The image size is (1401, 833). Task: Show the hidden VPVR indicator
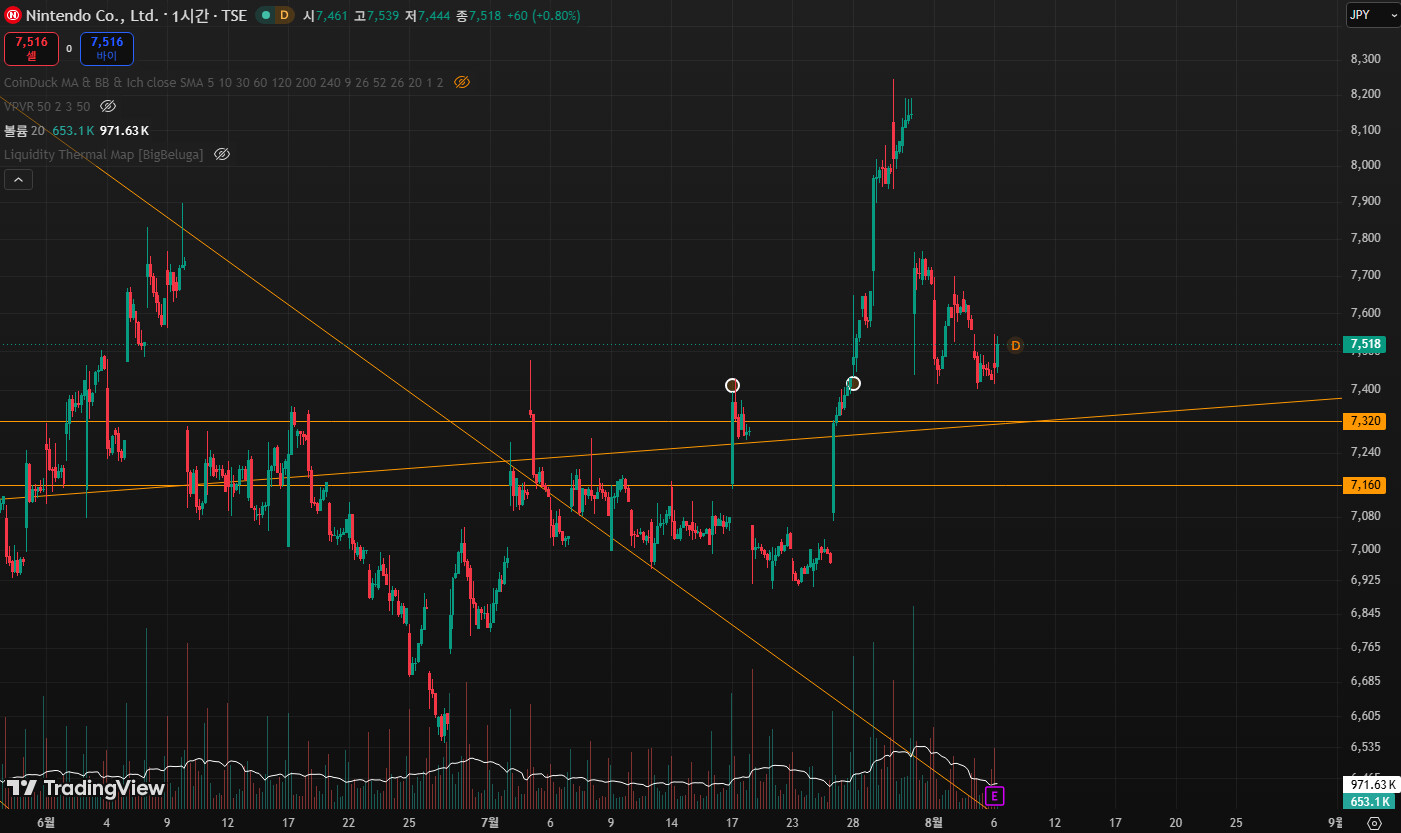tap(108, 106)
